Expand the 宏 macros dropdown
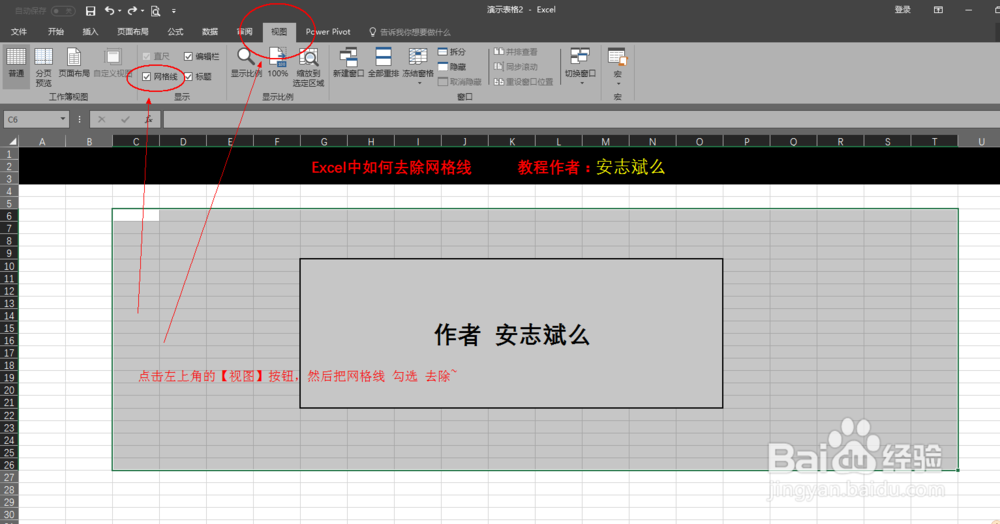 click(x=618, y=84)
